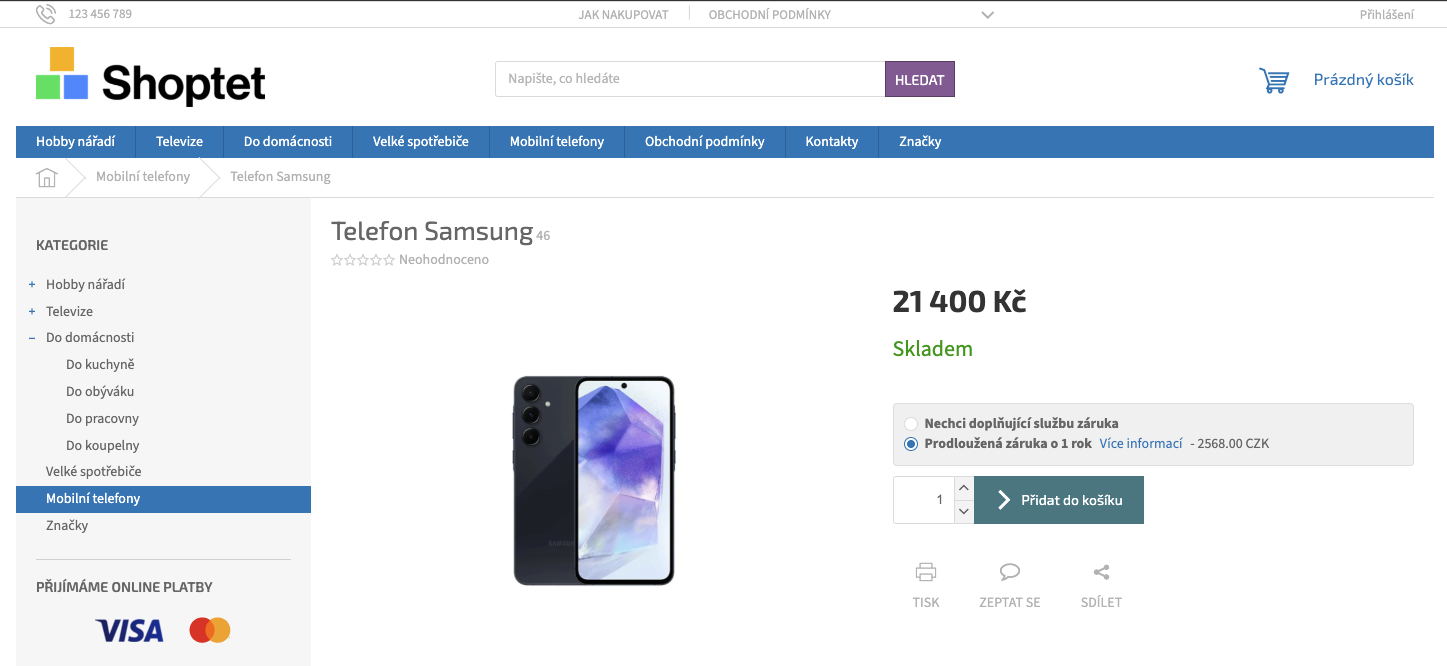
Task: Select 'Prodloužená záruka o 1 rok' radio
Action: click(910, 444)
